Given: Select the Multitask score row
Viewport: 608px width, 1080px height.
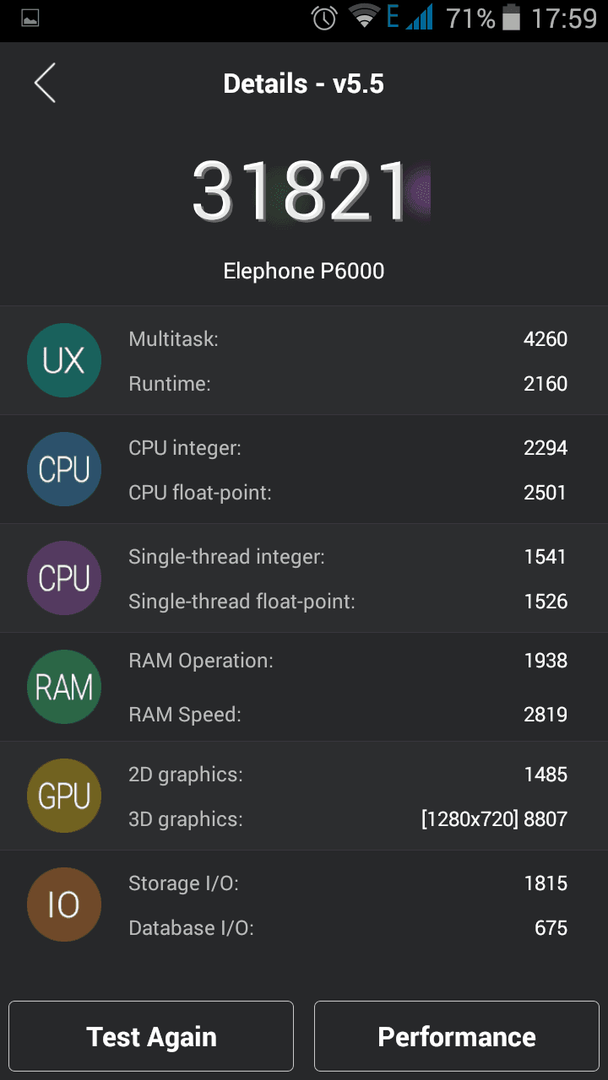Looking at the screenshot, I should pos(347,339).
